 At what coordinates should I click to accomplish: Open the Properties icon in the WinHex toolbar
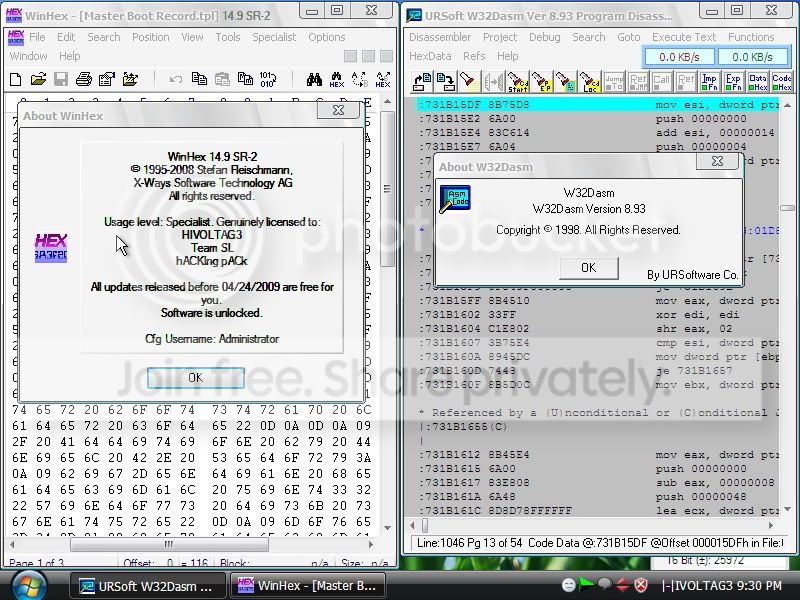coord(107,79)
